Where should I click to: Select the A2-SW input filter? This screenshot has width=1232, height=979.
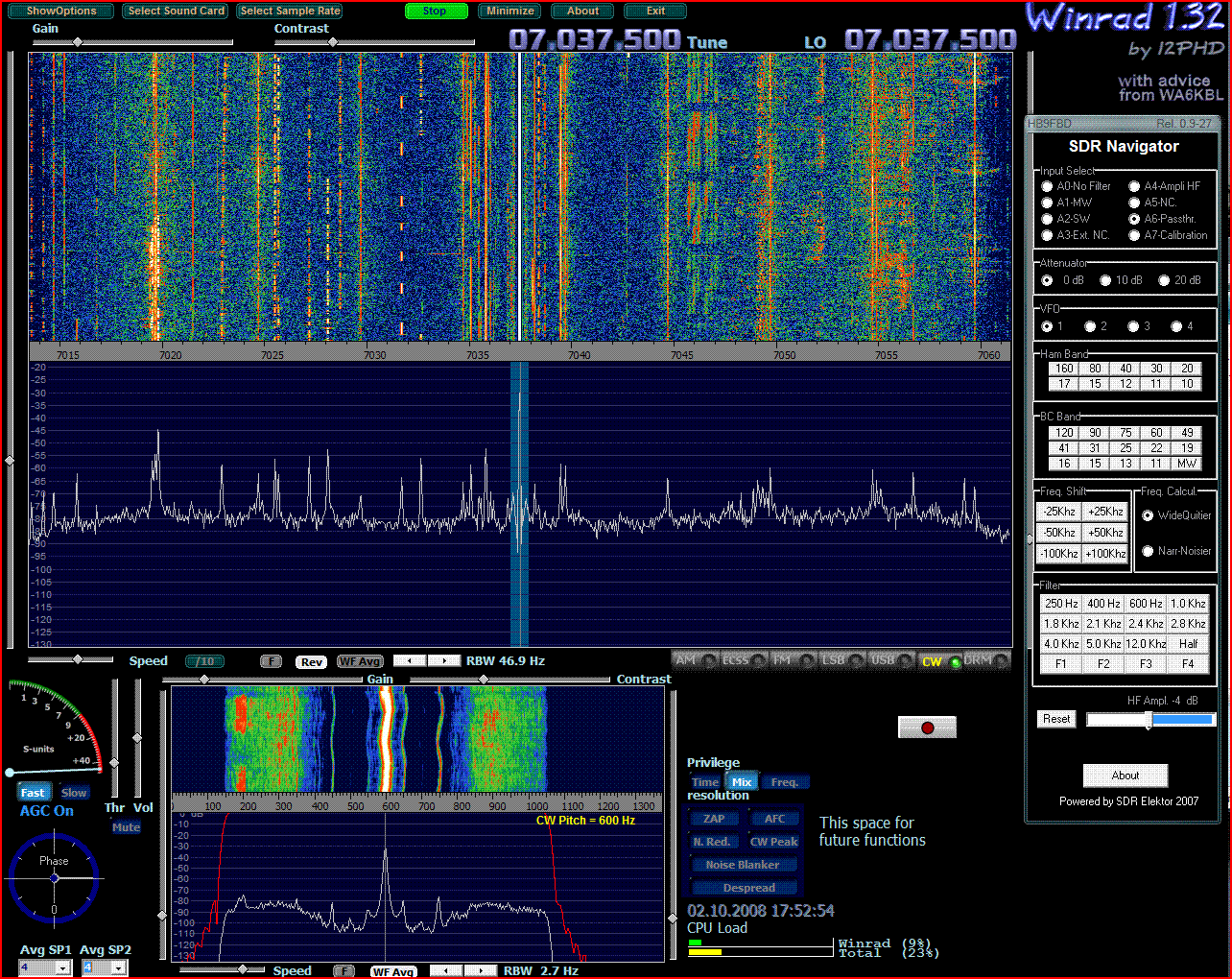pos(1048,219)
